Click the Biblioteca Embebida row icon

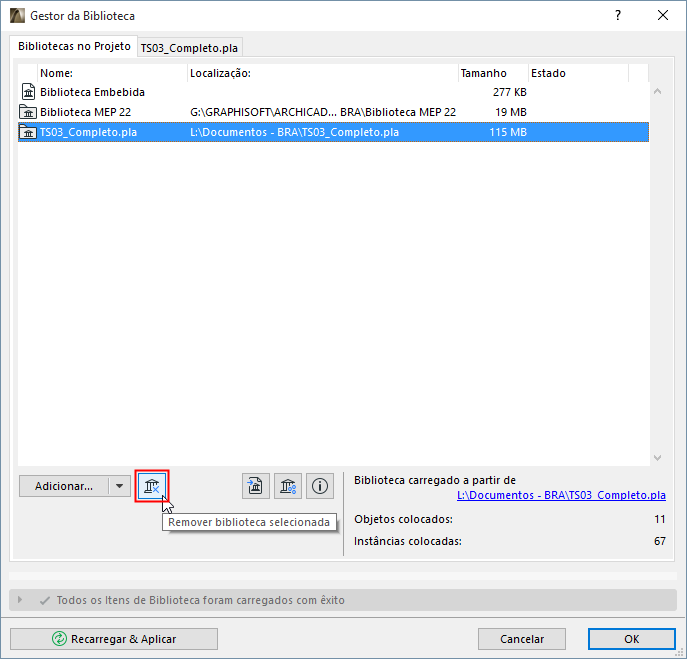(x=28, y=92)
